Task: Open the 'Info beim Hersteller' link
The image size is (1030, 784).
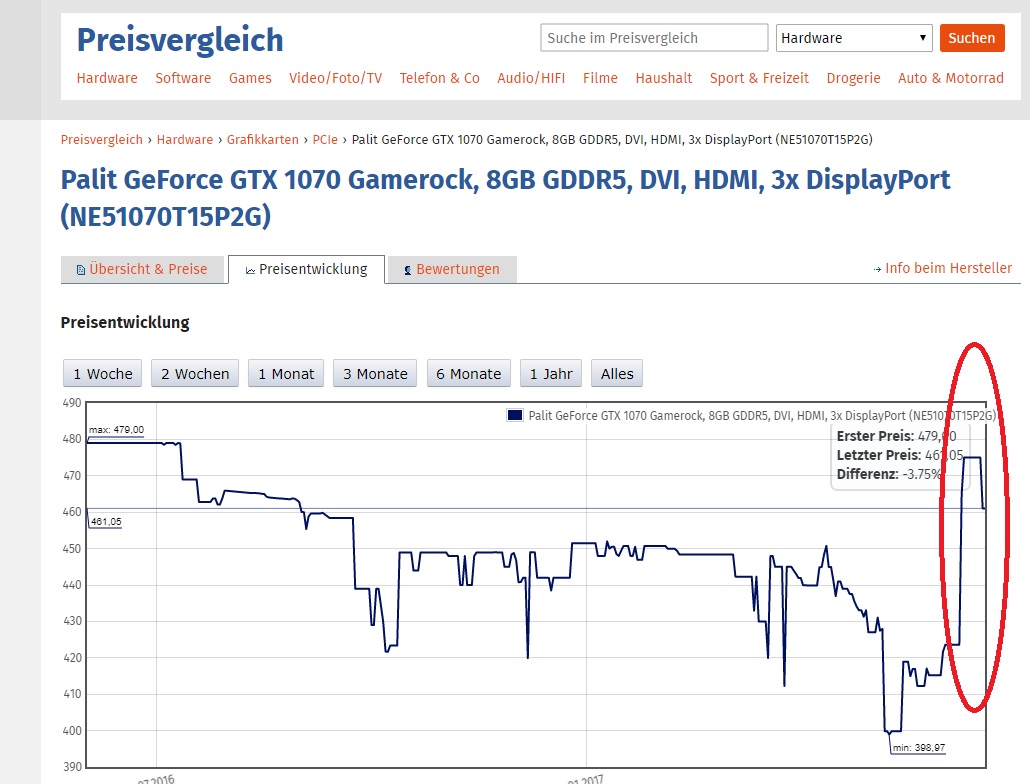Action: (948, 268)
